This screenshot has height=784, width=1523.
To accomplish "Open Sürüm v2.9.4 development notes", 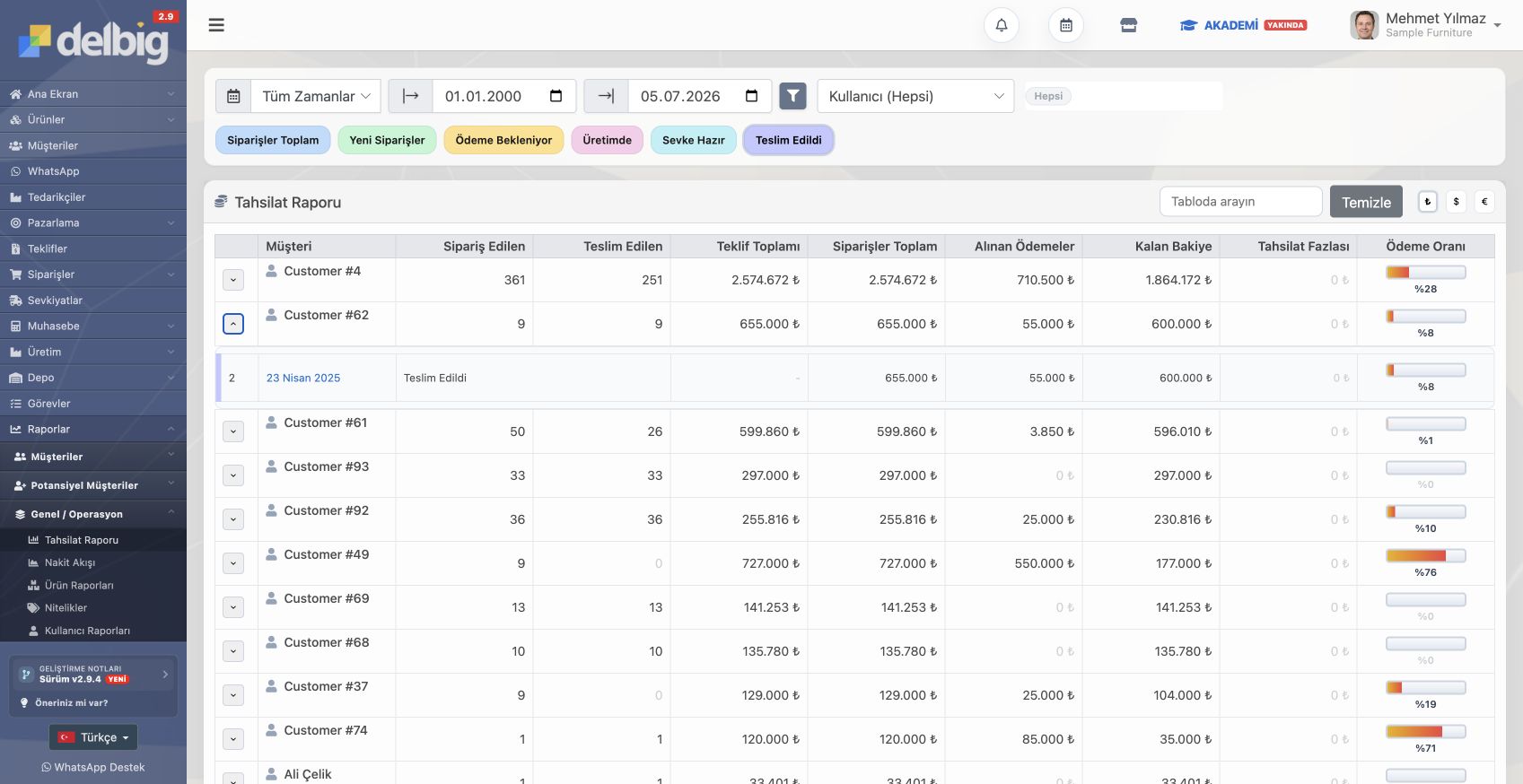I will 93,675.
